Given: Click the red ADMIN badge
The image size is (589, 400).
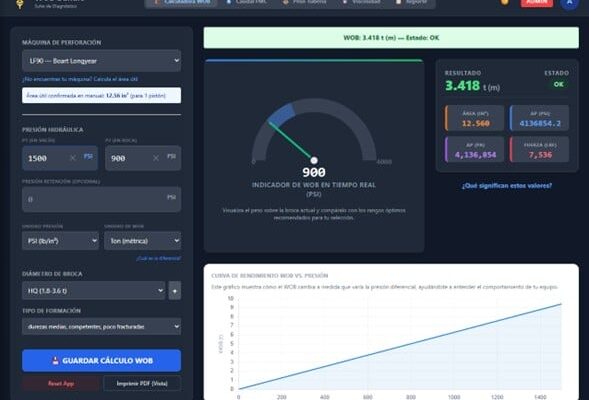Looking at the screenshot, I should coord(537,3).
